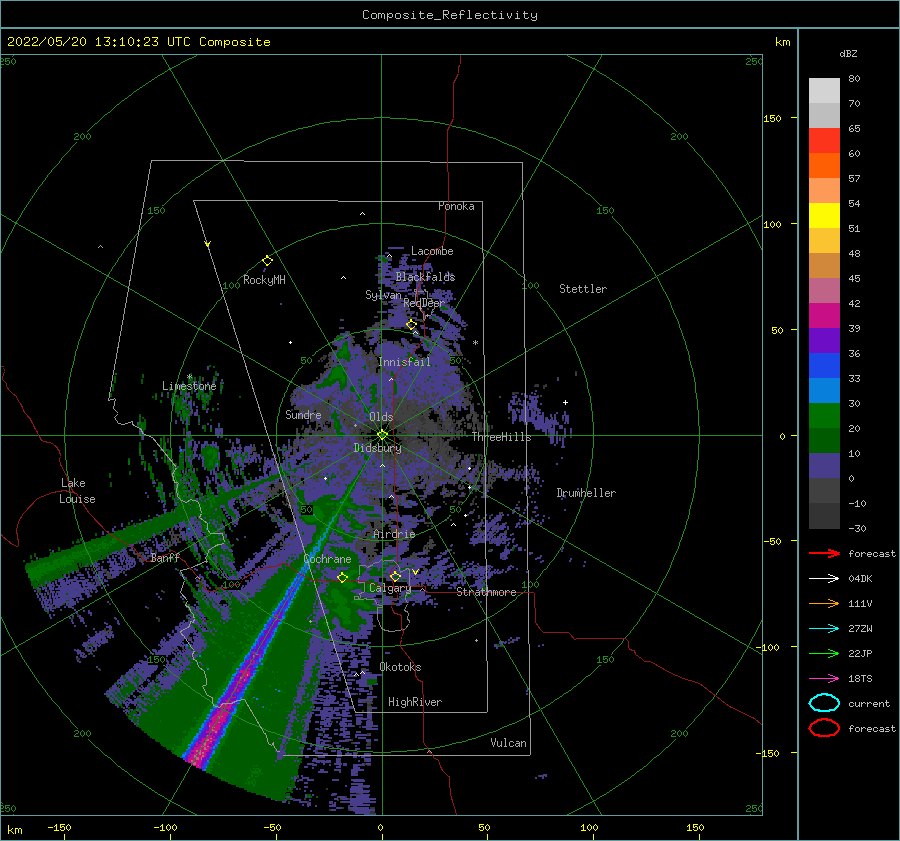This screenshot has height=841, width=900.
Task: Click the red forecast arrow icon
Action: click(x=824, y=553)
